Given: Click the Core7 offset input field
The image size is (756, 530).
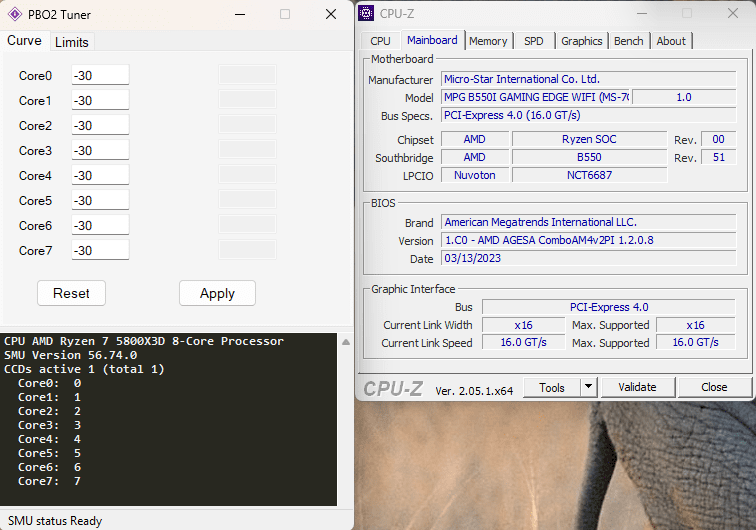Looking at the screenshot, I should pyautogui.click(x=100, y=251).
